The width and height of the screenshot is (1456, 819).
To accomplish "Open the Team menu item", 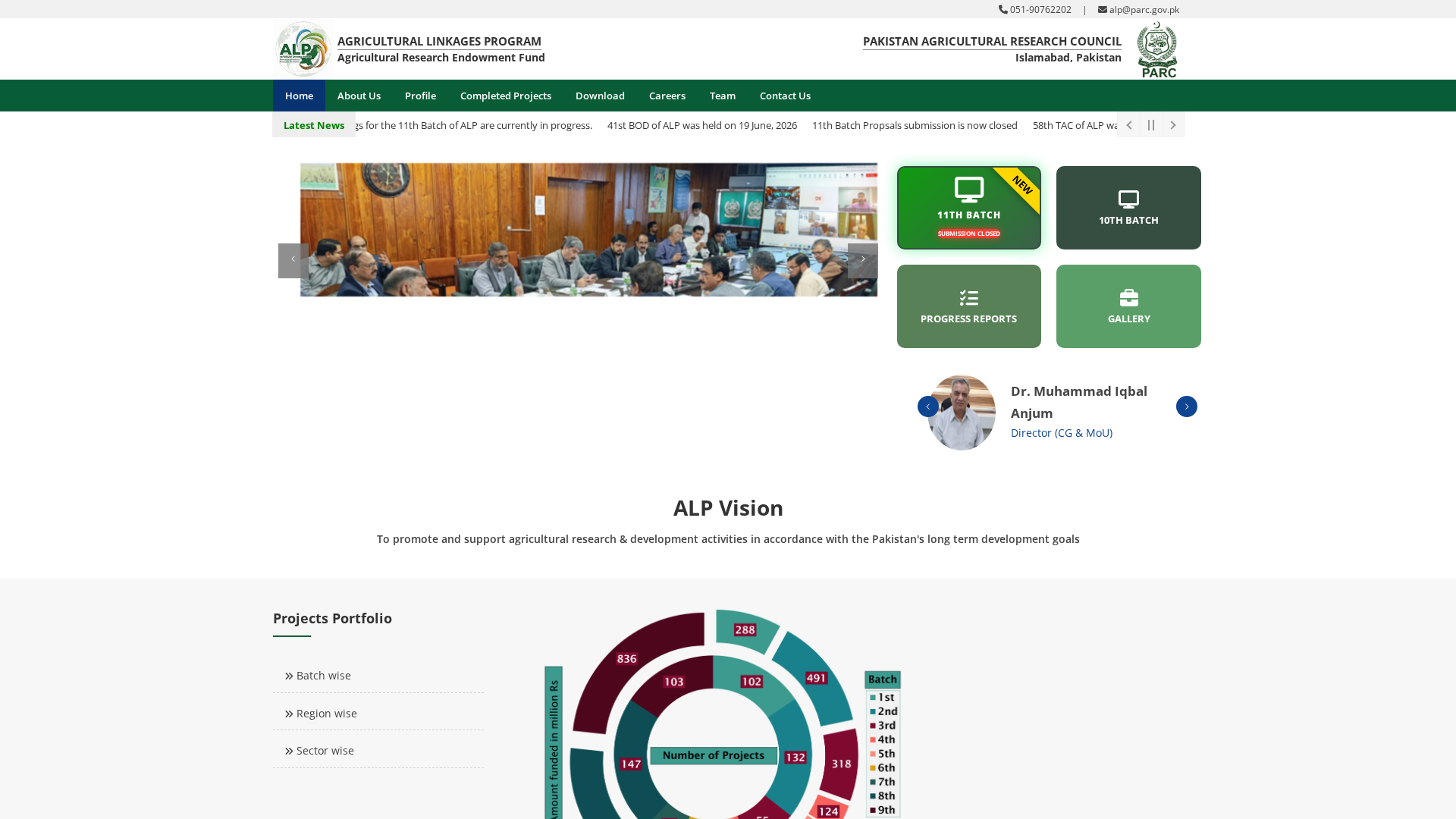I will (723, 96).
